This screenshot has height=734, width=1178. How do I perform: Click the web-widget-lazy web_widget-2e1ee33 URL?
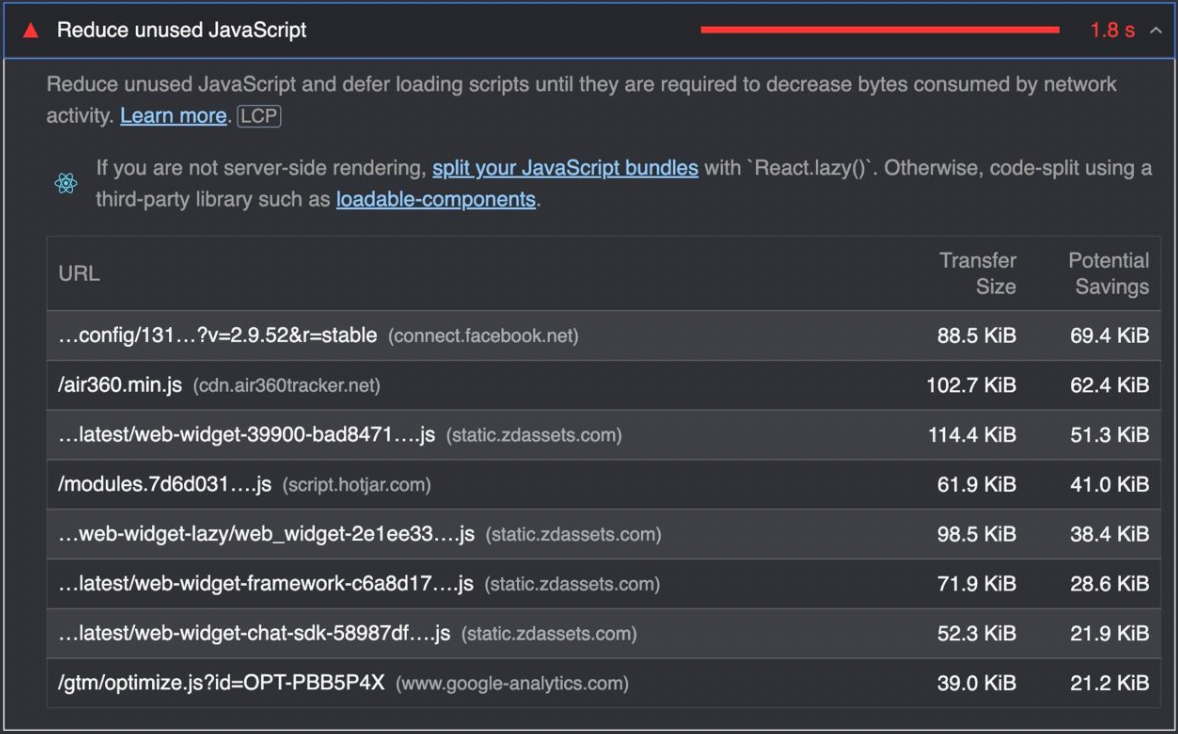click(x=266, y=534)
